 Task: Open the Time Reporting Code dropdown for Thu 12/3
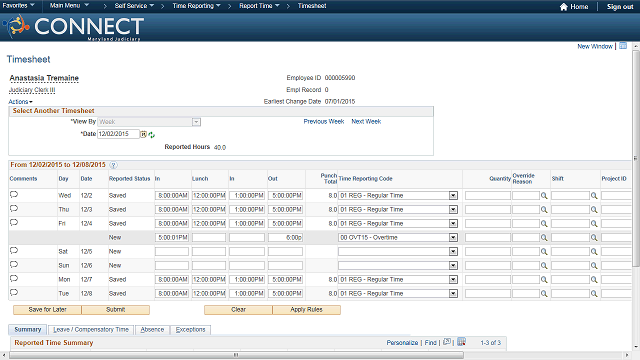pos(453,210)
